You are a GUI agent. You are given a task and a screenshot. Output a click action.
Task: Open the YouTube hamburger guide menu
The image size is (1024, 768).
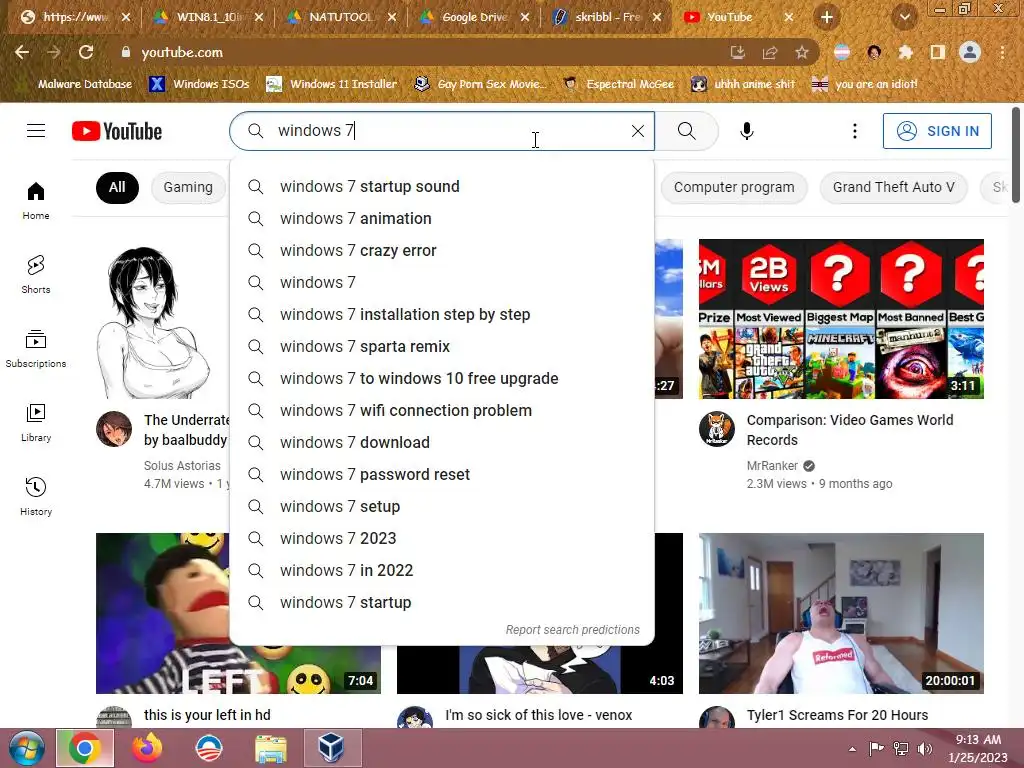[x=36, y=131]
